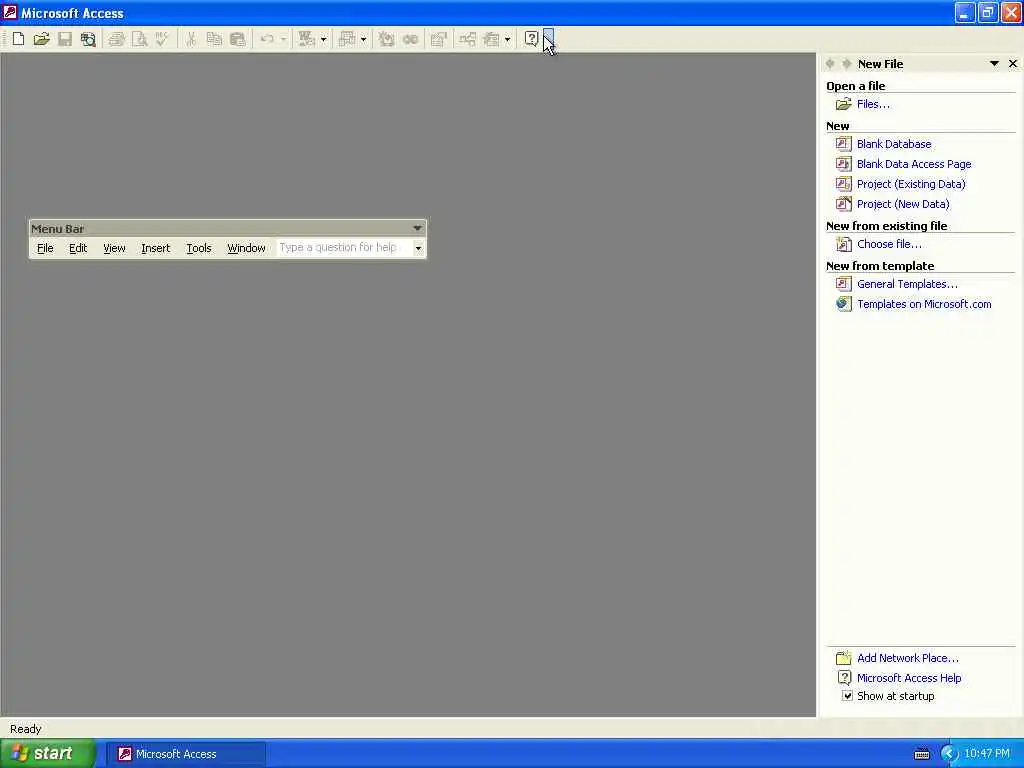
Task: Click the File Search toolbar icon
Action: 88,39
